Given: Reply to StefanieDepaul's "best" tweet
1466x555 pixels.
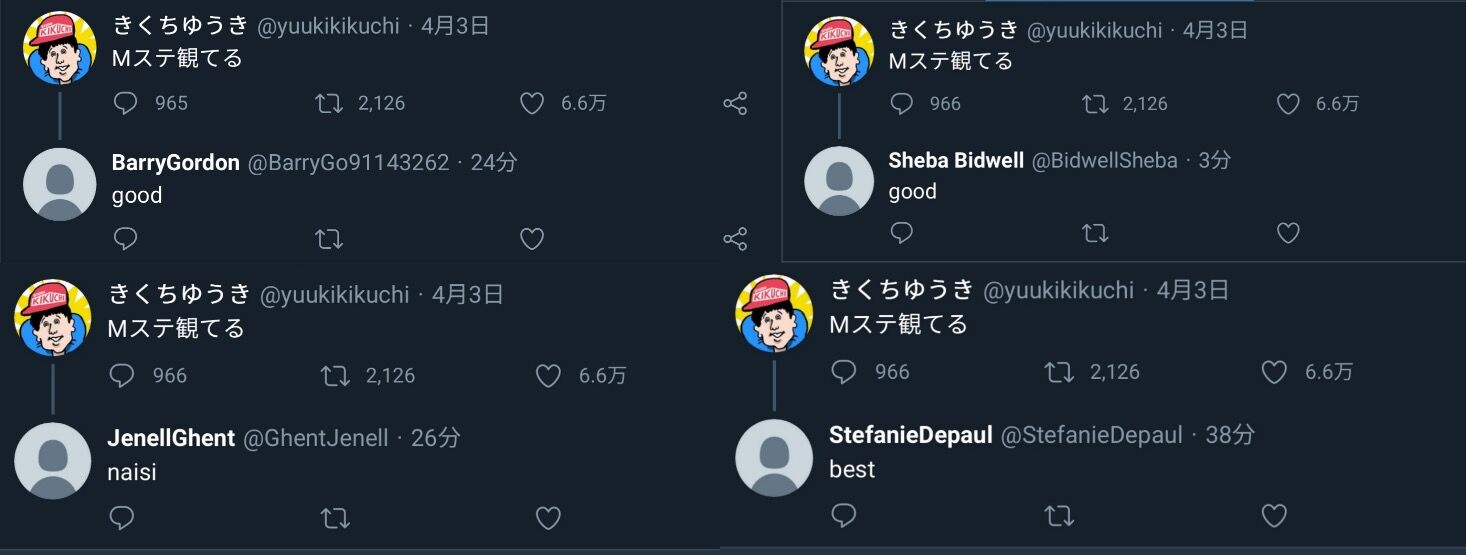Looking at the screenshot, I should pyautogui.click(x=844, y=515).
